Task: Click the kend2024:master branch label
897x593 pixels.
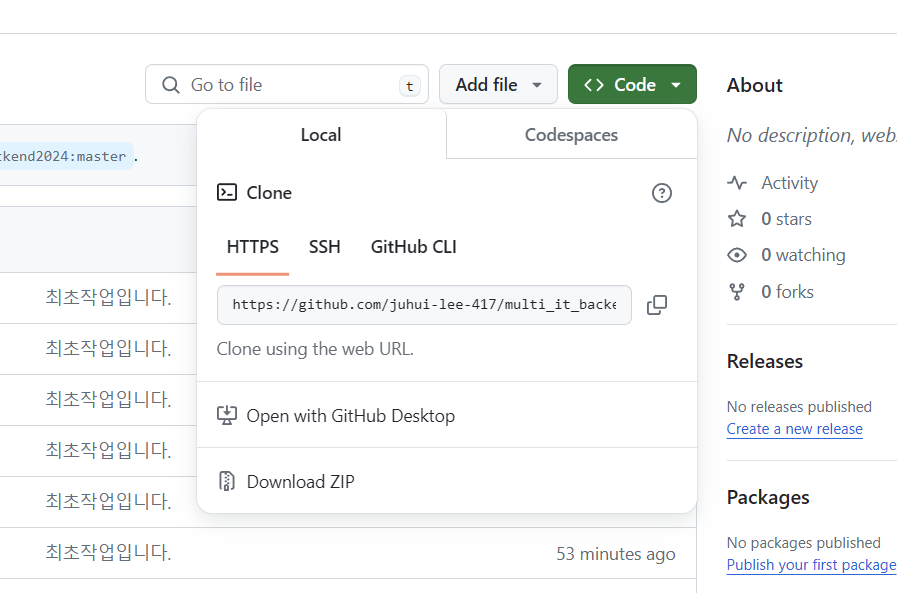Action: (66, 156)
